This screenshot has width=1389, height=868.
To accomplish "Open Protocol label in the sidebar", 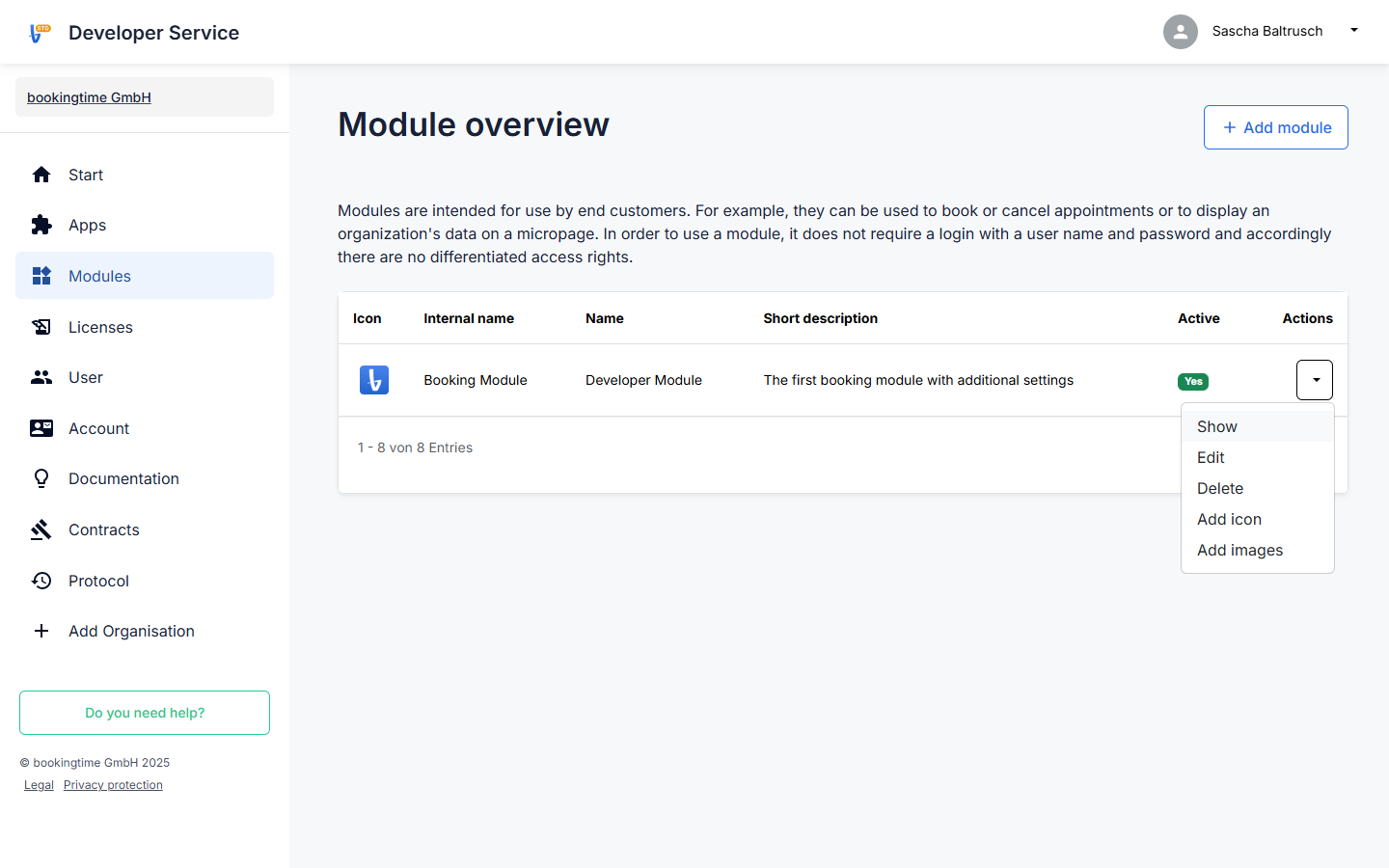I will tap(98, 581).
